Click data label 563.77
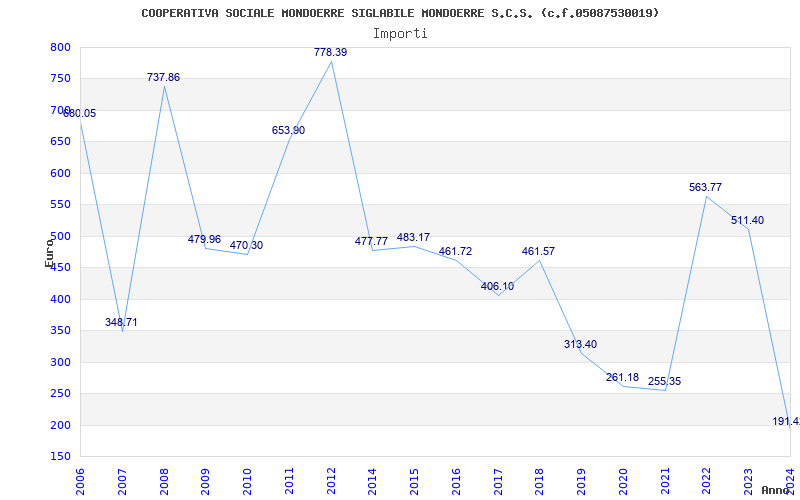The image size is (800, 500). 706,187
